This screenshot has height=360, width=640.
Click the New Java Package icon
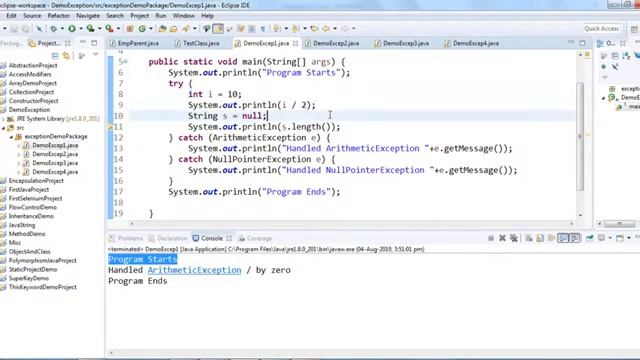click(x=130, y=29)
